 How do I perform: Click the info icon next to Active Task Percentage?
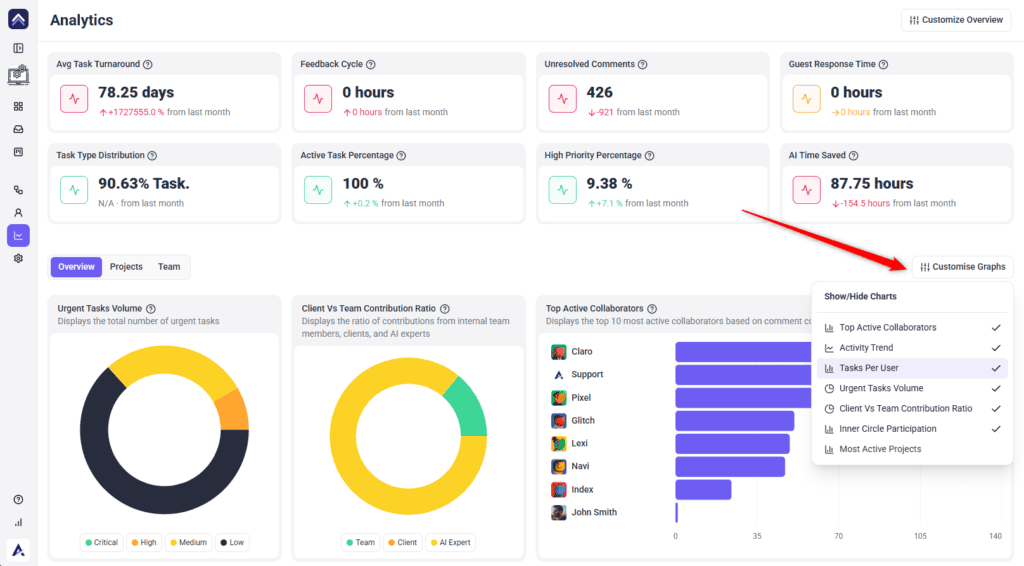(x=402, y=155)
